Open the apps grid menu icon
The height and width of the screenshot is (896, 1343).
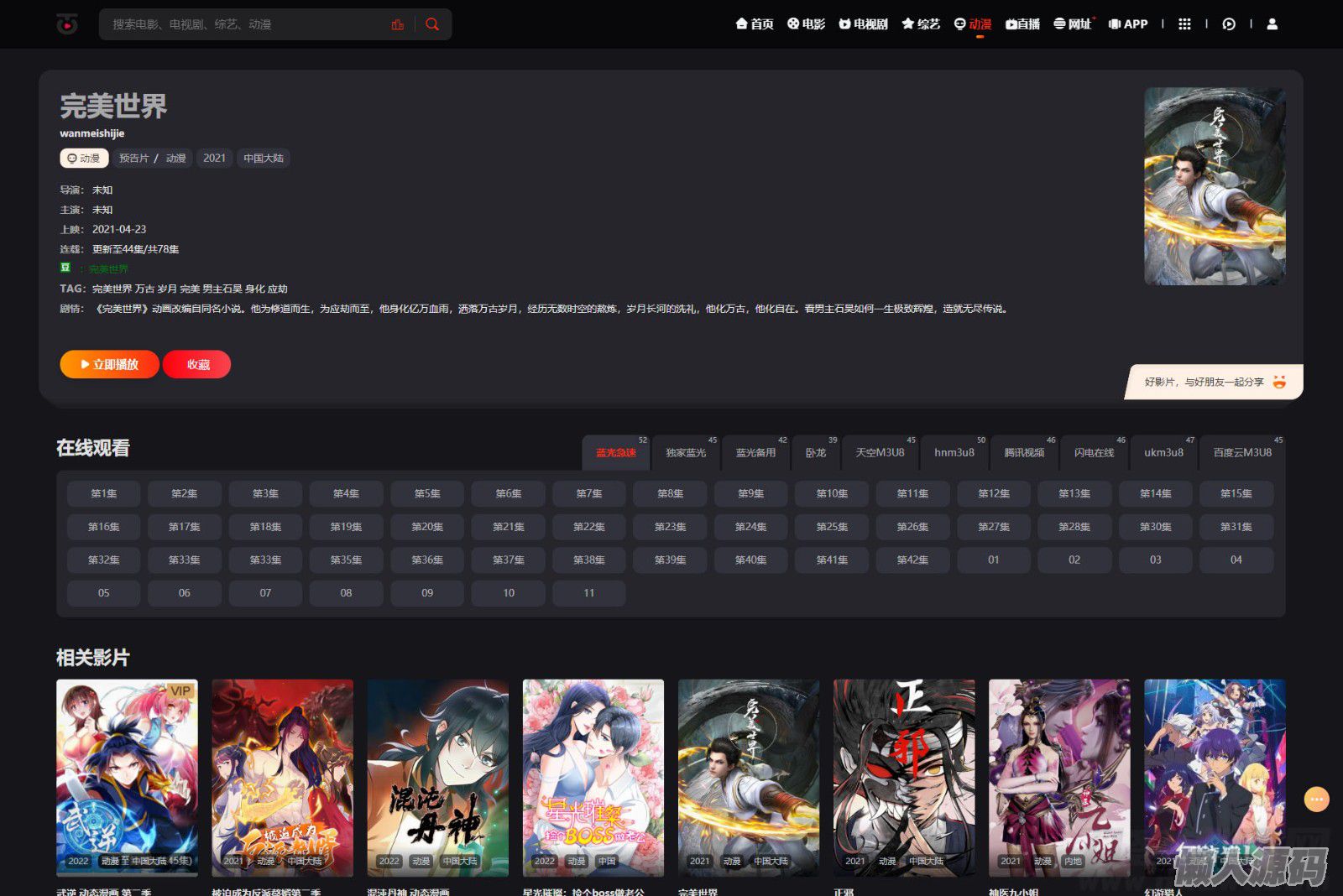click(x=1184, y=24)
